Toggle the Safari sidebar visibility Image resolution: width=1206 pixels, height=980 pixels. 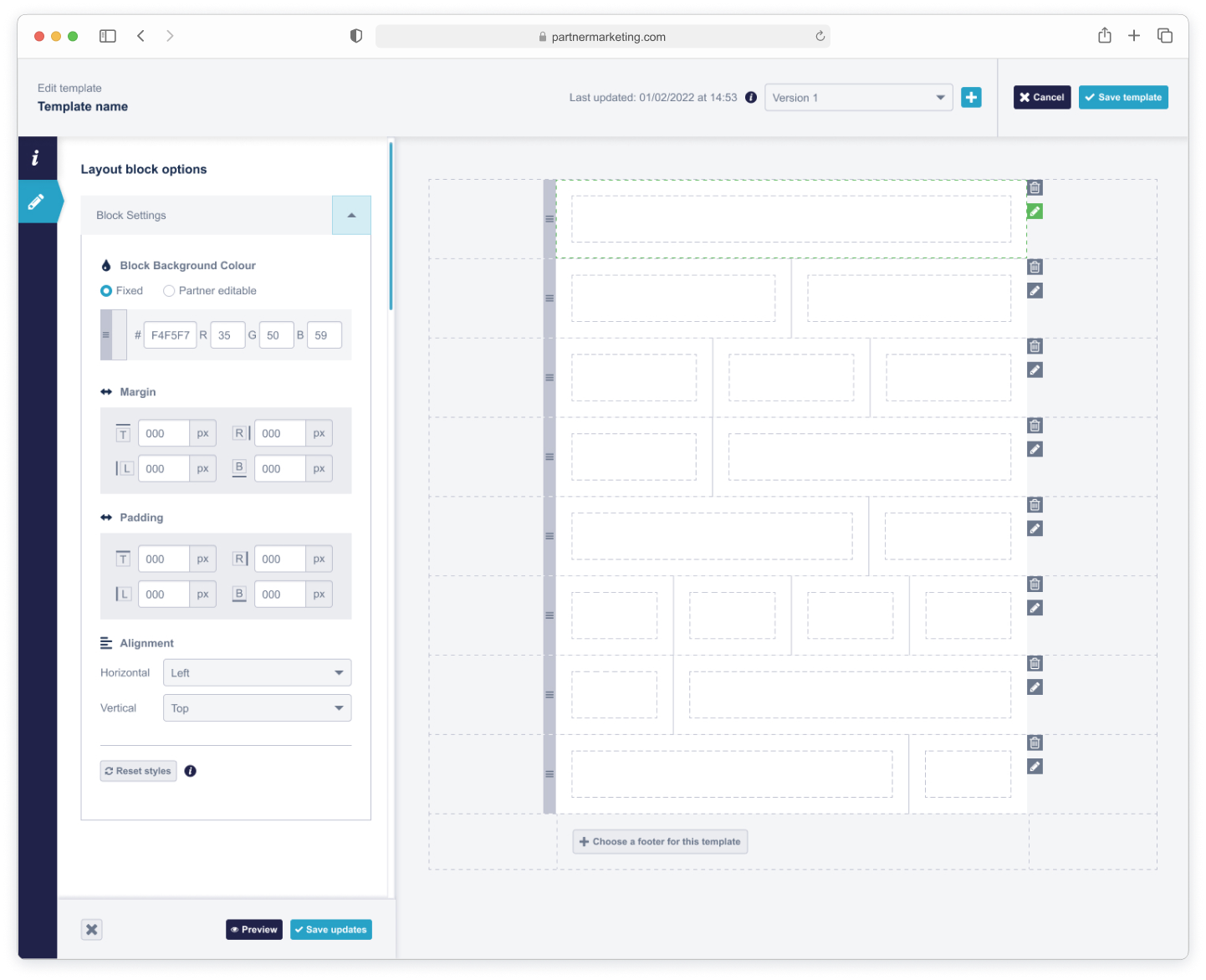(108, 36)
